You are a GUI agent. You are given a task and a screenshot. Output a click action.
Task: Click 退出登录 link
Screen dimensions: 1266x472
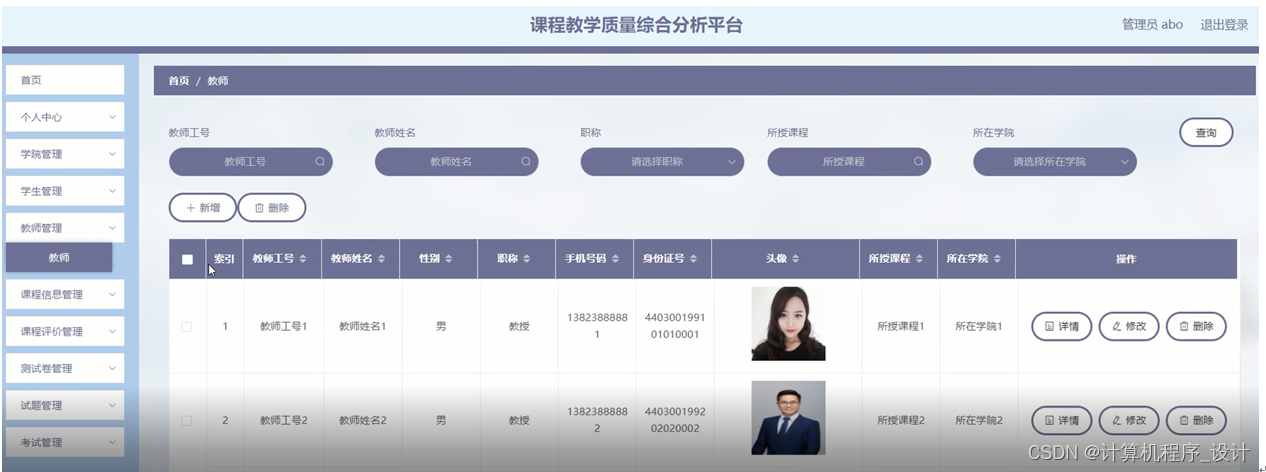point(1224,25)
